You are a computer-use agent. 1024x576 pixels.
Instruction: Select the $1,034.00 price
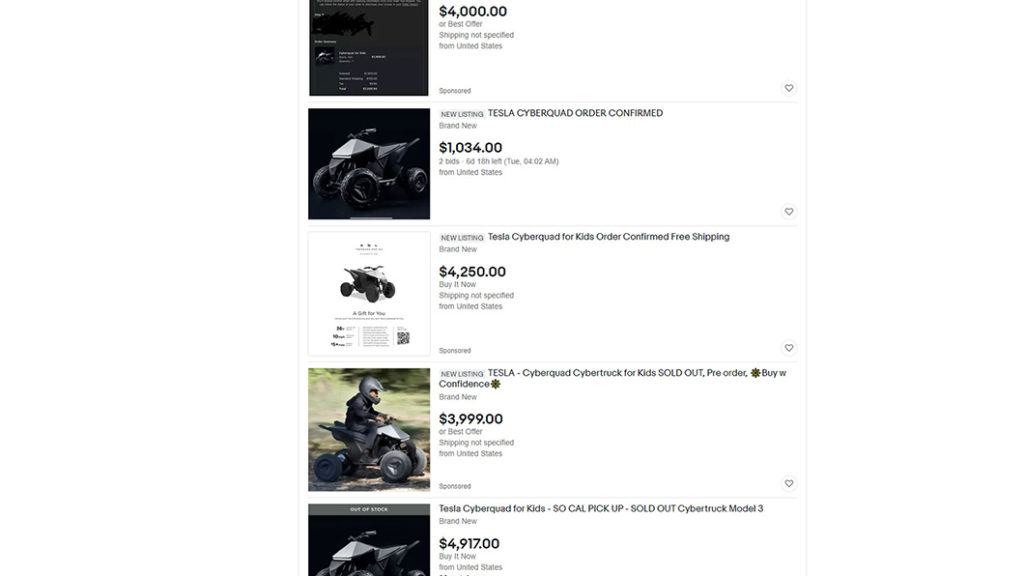coord(470,148)
